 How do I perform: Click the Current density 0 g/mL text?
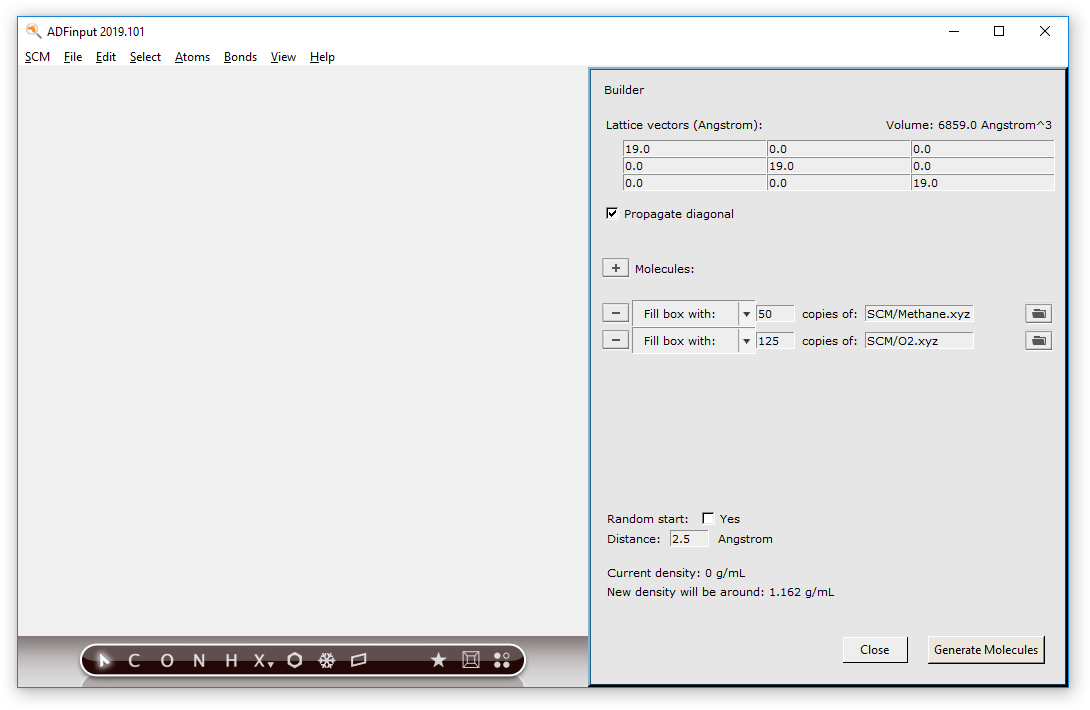pos(676,573)
